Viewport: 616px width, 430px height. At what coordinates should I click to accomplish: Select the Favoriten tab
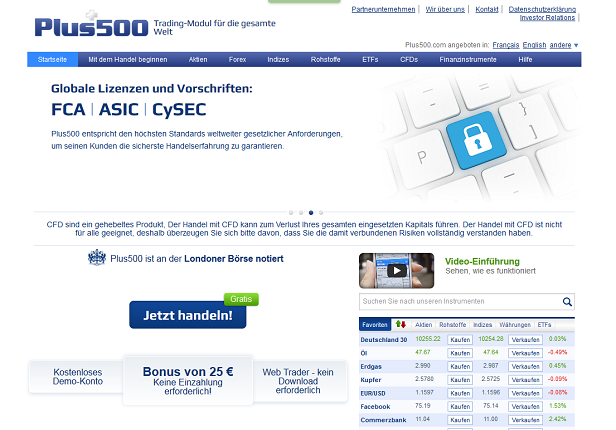(x=375, y=325)
